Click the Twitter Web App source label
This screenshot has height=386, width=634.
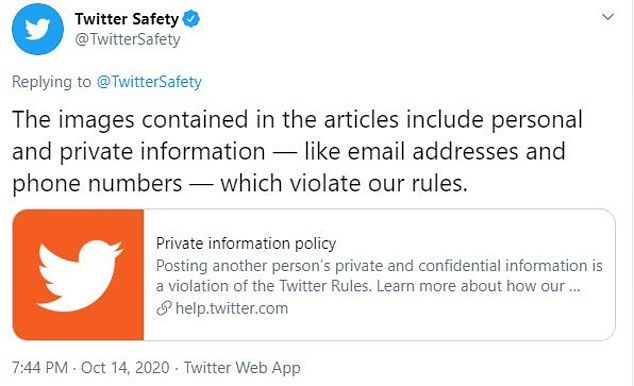click(x=242, y=368)
